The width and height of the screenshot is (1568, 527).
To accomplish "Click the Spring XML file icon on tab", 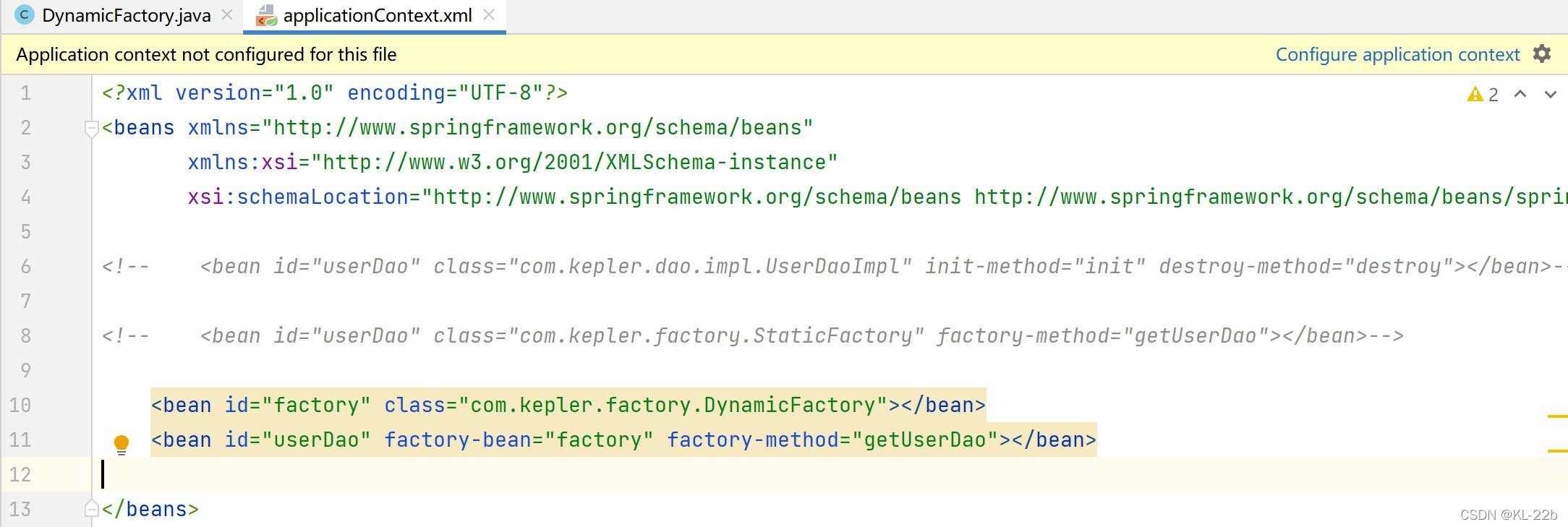I will [x=266, y=15].
